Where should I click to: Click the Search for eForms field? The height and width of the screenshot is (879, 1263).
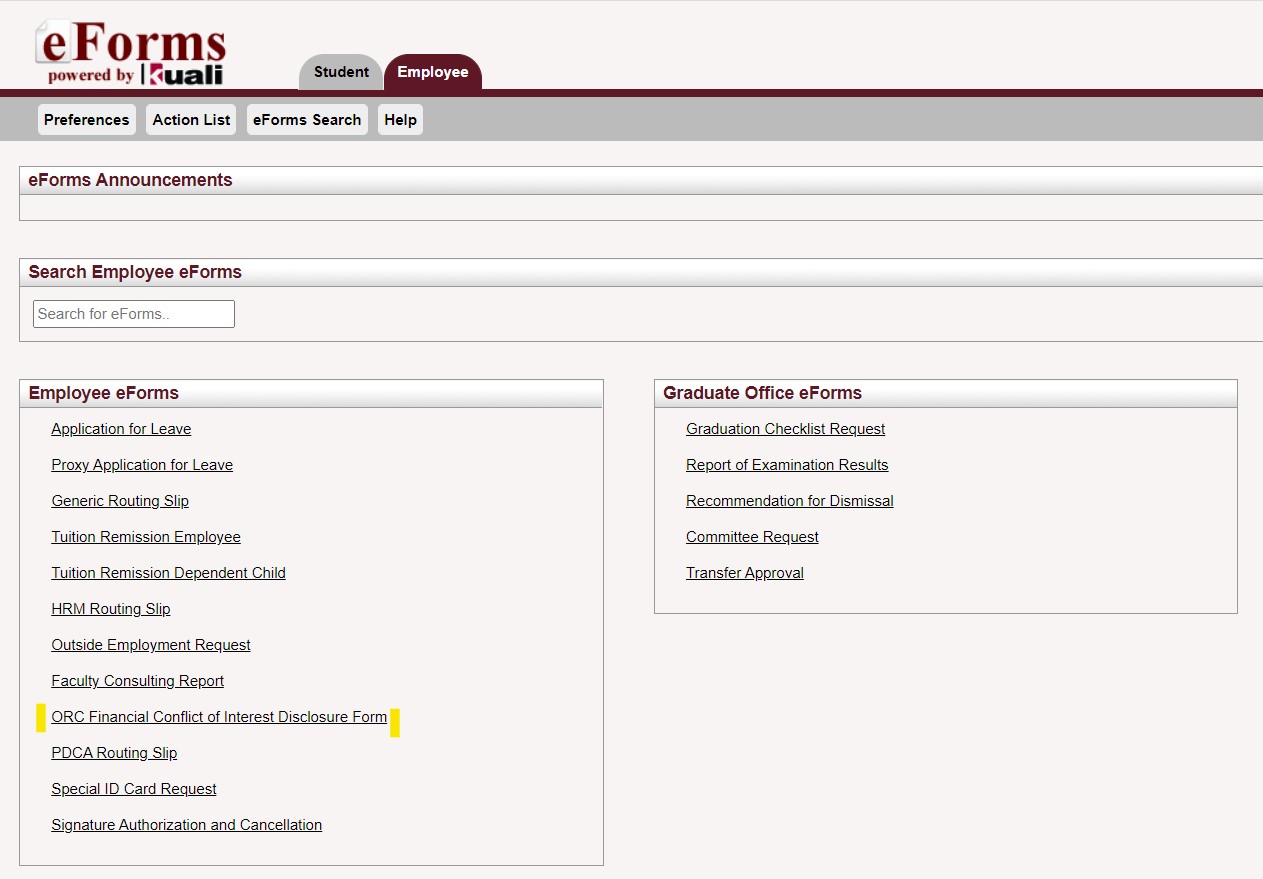tap(134, 314)
